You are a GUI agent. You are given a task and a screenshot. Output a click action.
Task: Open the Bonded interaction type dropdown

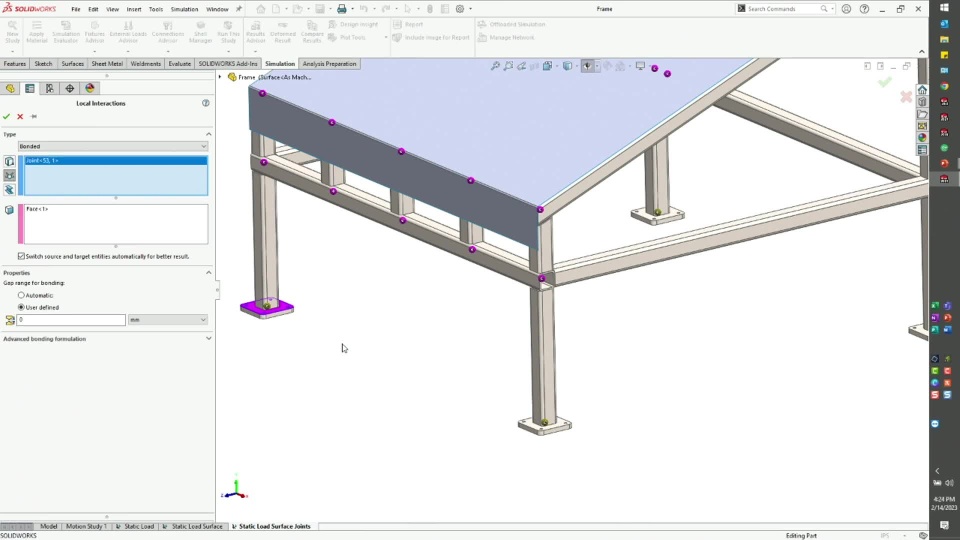click(113, 146)
